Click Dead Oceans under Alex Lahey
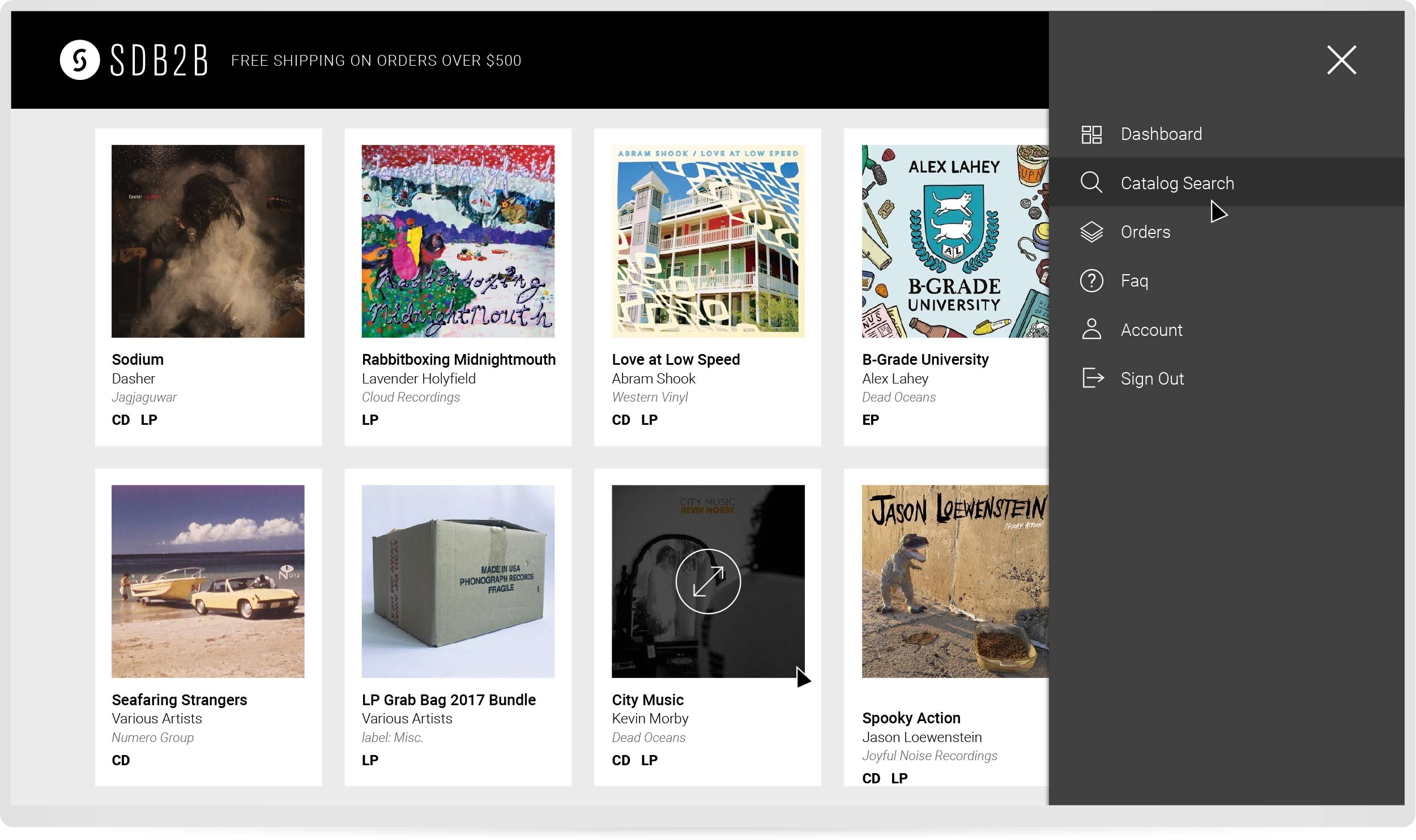Screen dimensions: 1416x840 [x=898, y=398]
